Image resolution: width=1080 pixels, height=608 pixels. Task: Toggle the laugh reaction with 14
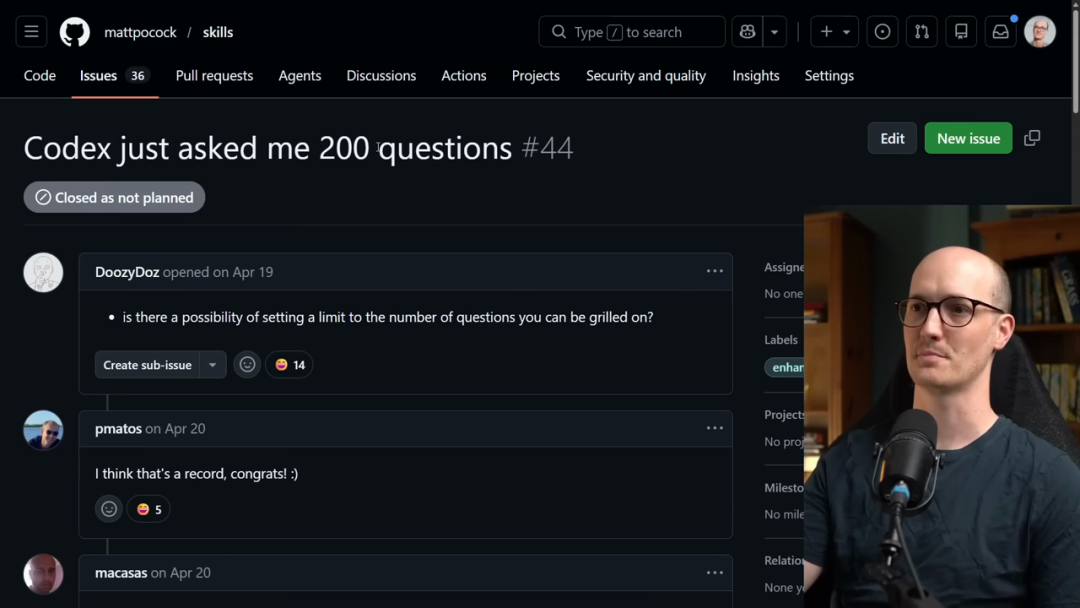click(289, 365)
